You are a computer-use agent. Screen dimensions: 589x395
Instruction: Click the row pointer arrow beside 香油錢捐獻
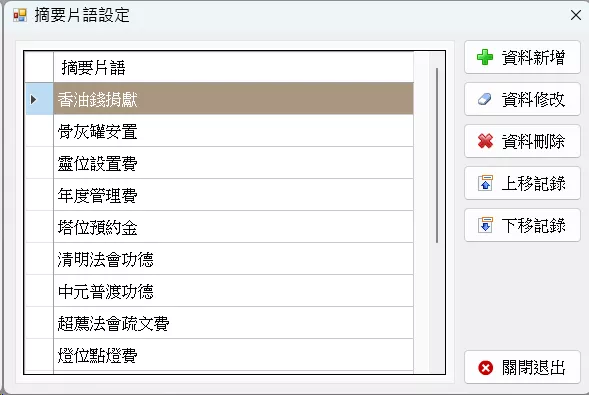[x=33, y=100]
